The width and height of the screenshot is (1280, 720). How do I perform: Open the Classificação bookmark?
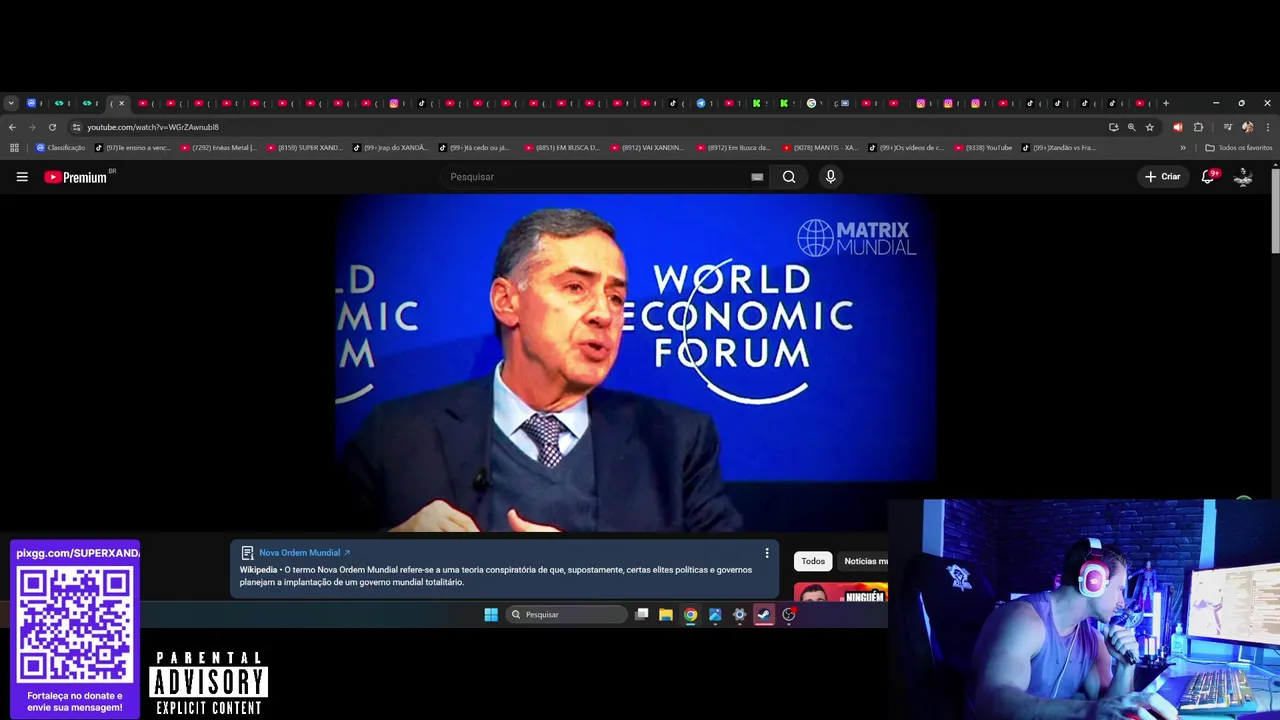click(61, 148)
